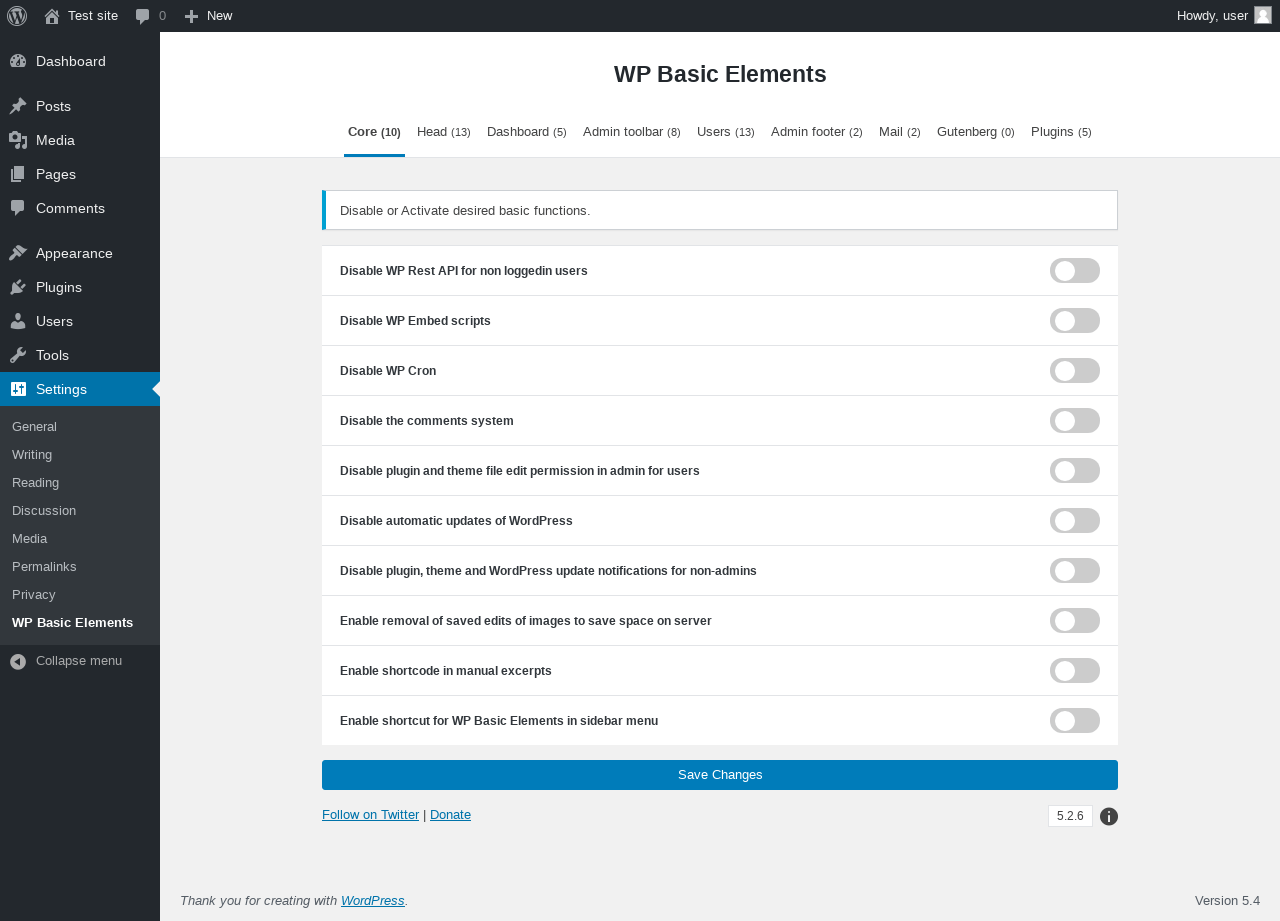
Task: Open Media settings submenu item
Action: [x=80, y=539]
